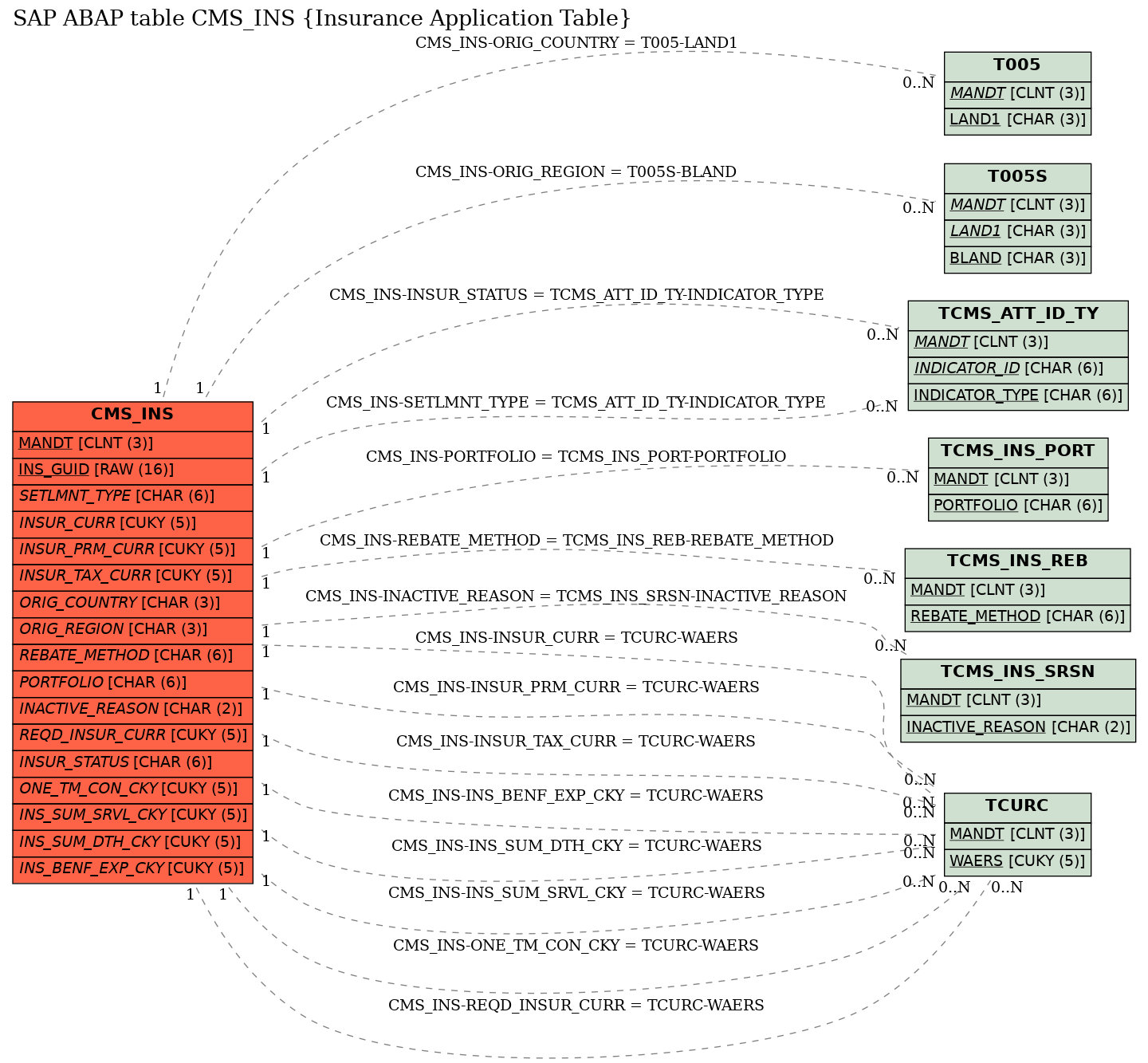
Task: Click REBATE_METHOD [CHAR (6)] field in CMS_INS
Action: [x=132, y=656]
